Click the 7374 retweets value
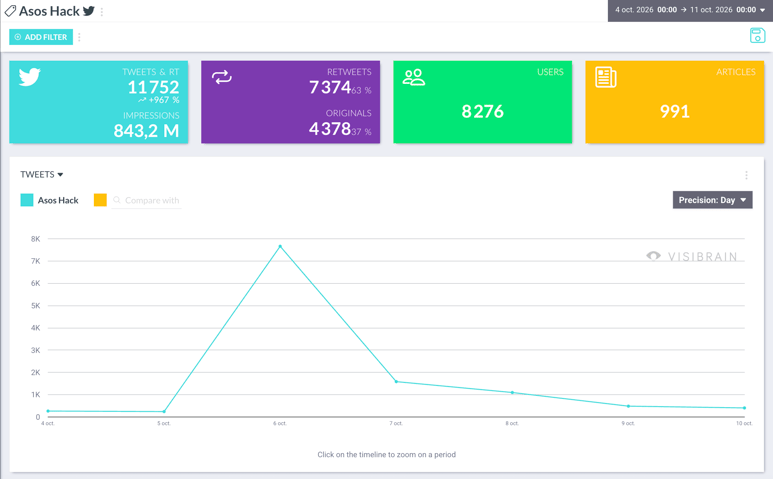 coord(330,87)
